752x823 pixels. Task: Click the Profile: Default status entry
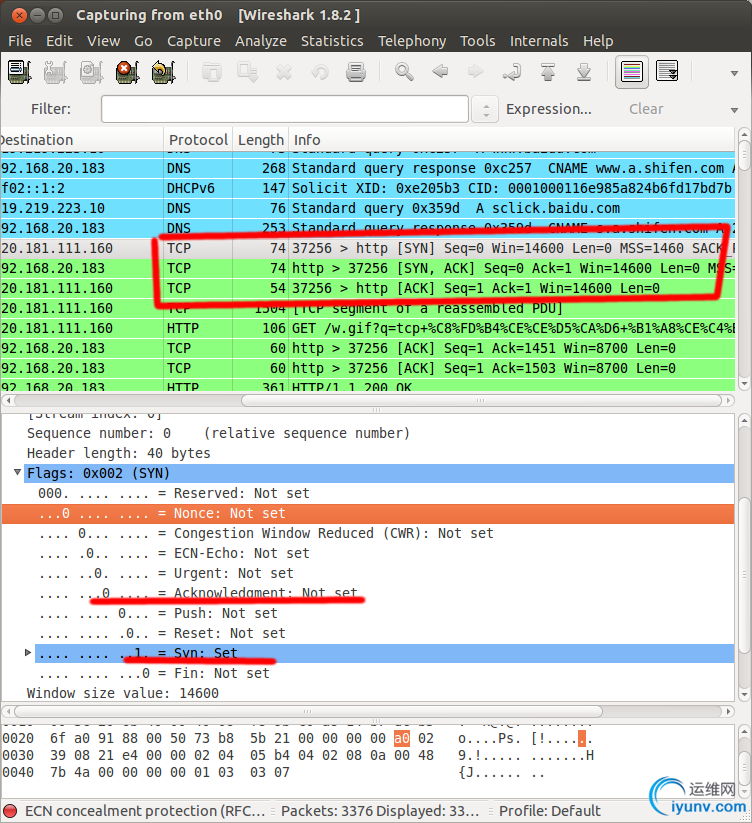[549, 811]
